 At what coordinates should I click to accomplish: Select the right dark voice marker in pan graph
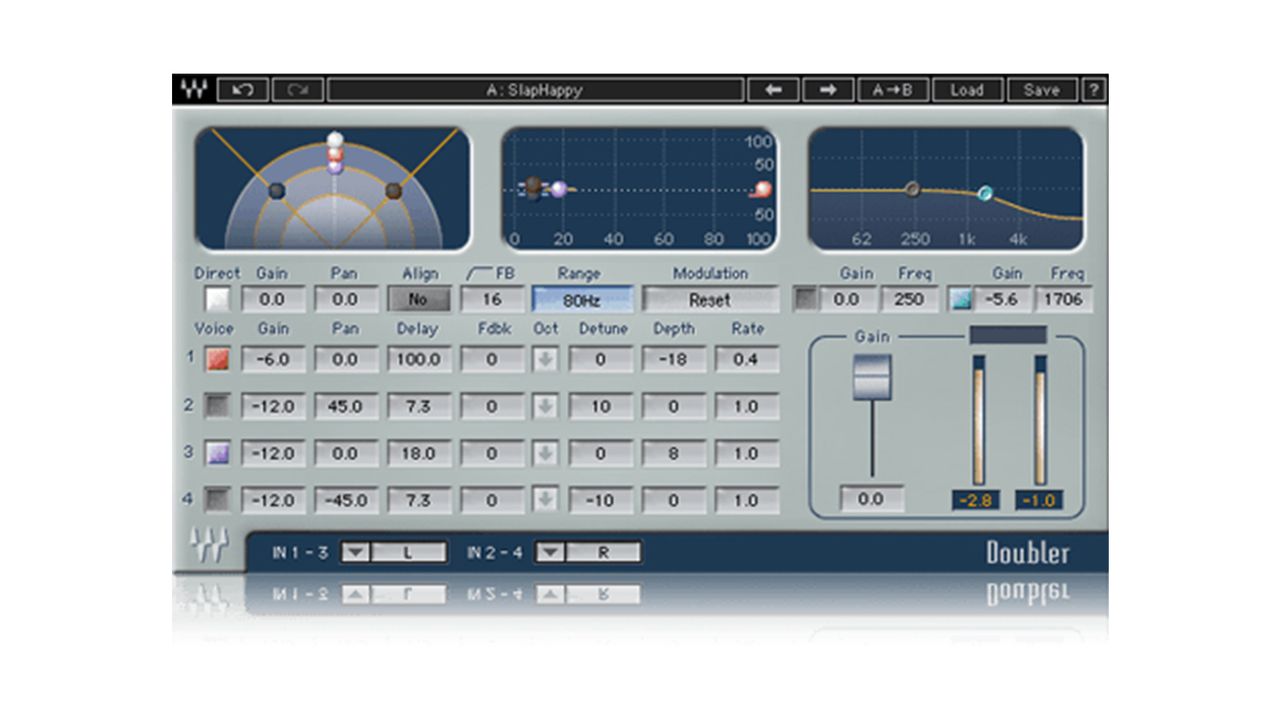pyautogui.click(x=393, y=190)
